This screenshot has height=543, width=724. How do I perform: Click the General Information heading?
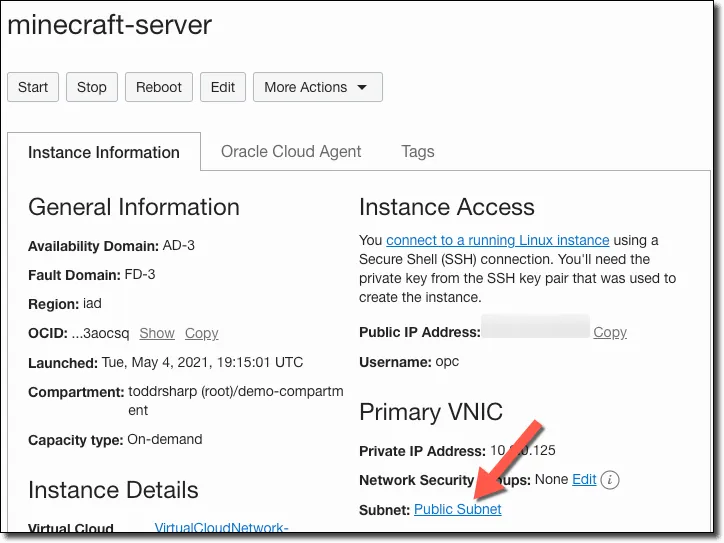[x=134, y=207]
